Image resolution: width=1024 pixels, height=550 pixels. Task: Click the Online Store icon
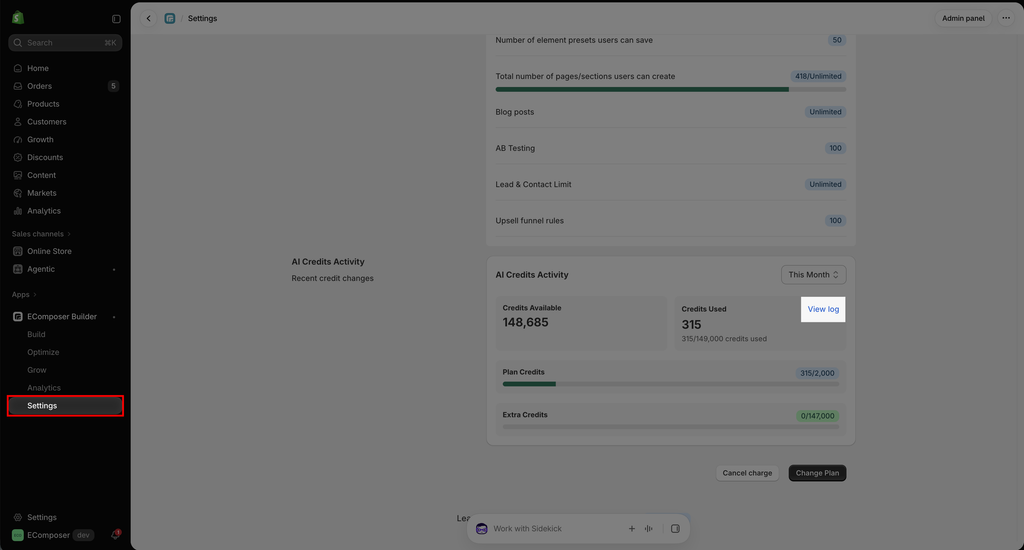18,251
